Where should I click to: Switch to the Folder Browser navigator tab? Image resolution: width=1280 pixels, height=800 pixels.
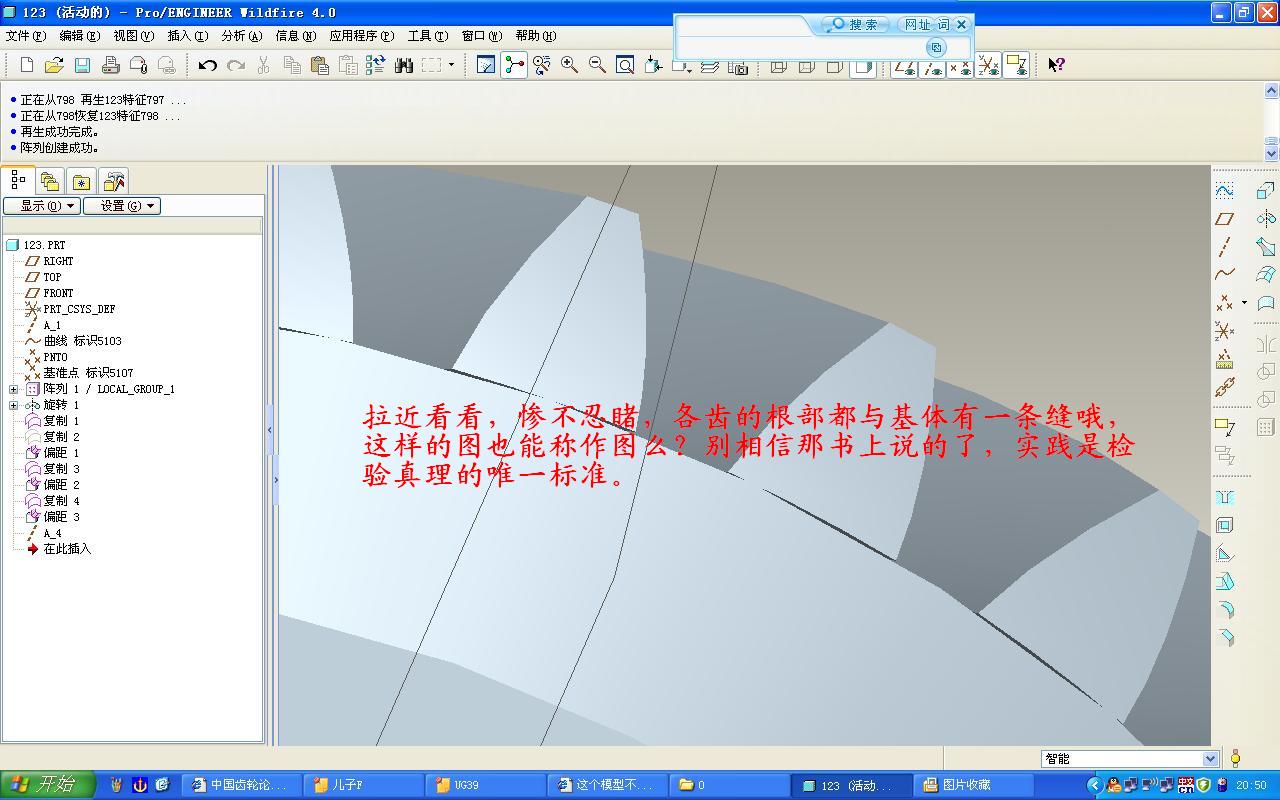49,181
